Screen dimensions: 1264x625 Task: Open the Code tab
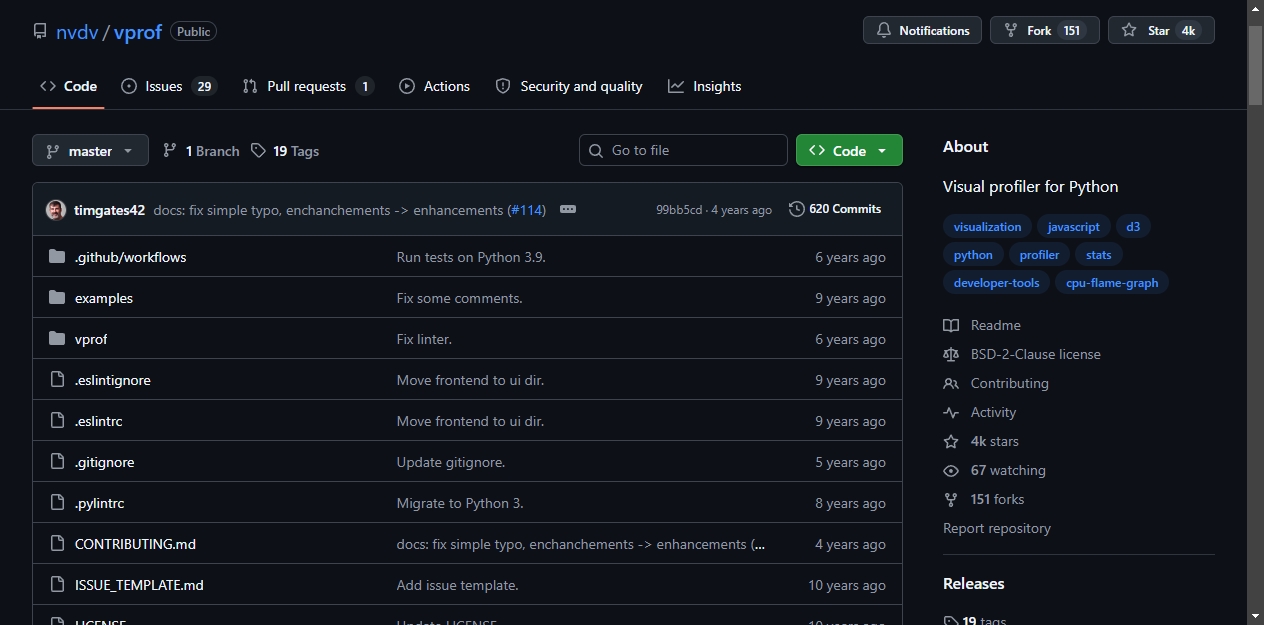[69, 87]
